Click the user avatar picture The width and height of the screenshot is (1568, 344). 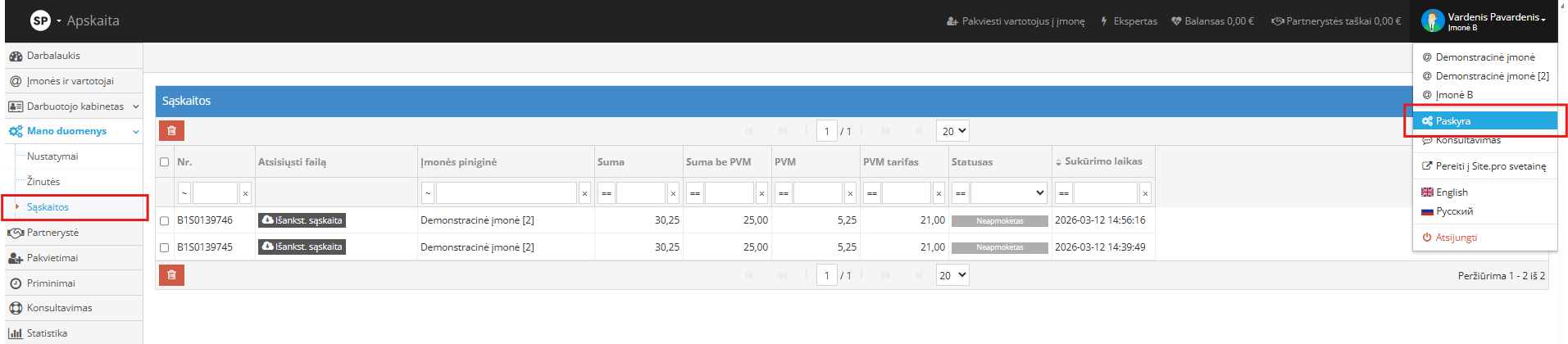pyautogui.click(x=1432, y=20)
